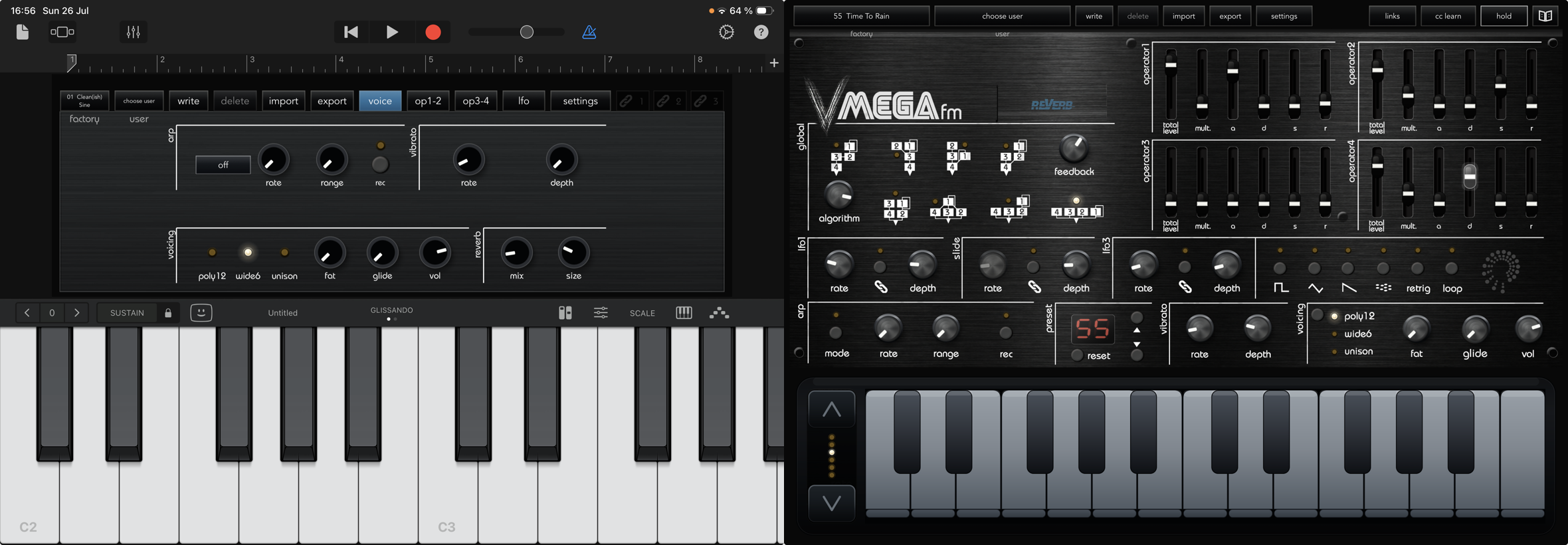Toggle the blue metronome icon

589,32
